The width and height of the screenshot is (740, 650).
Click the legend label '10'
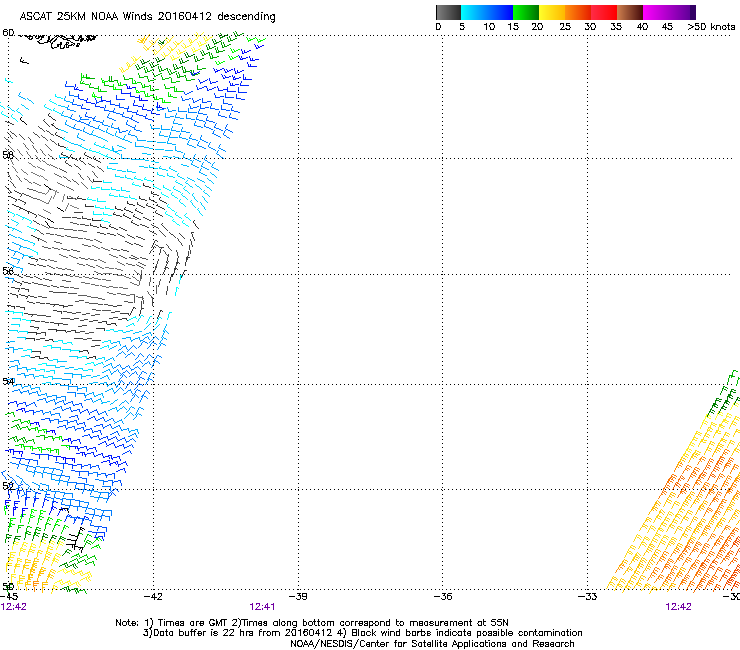489,27
